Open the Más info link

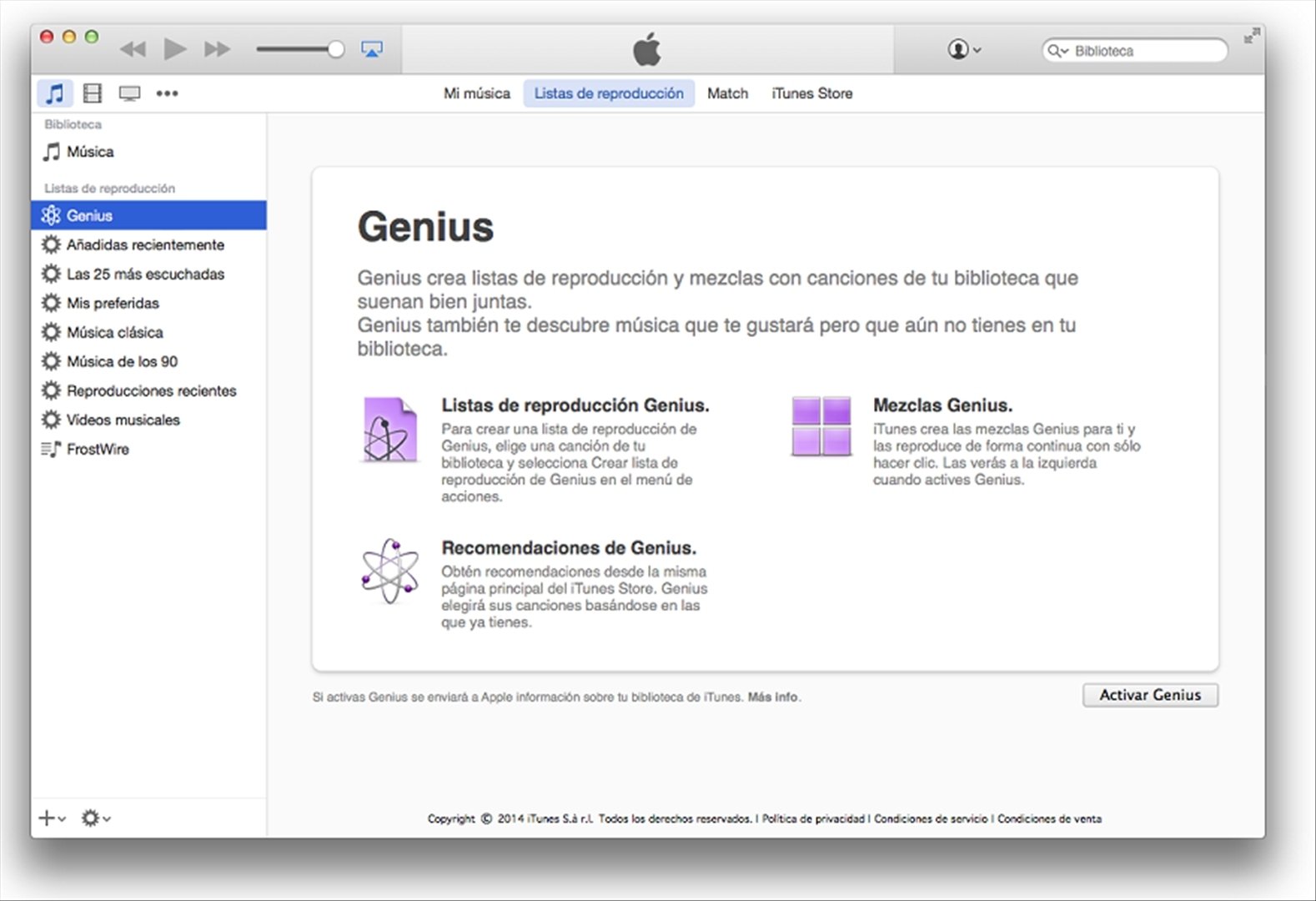coord(773,697)
